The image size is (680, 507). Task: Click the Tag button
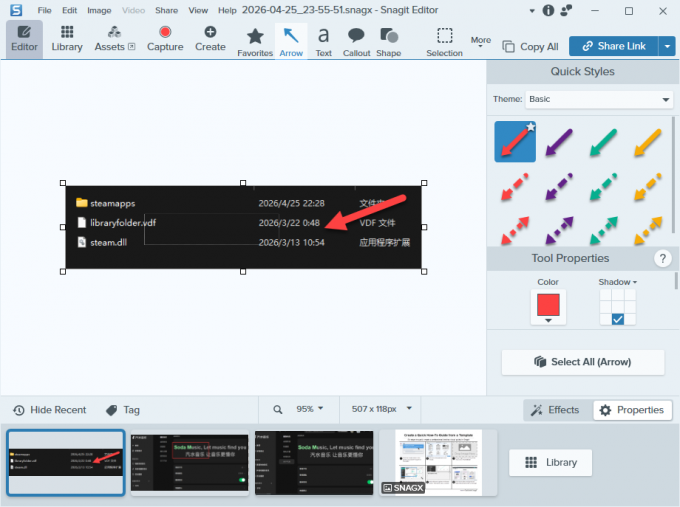123,410
